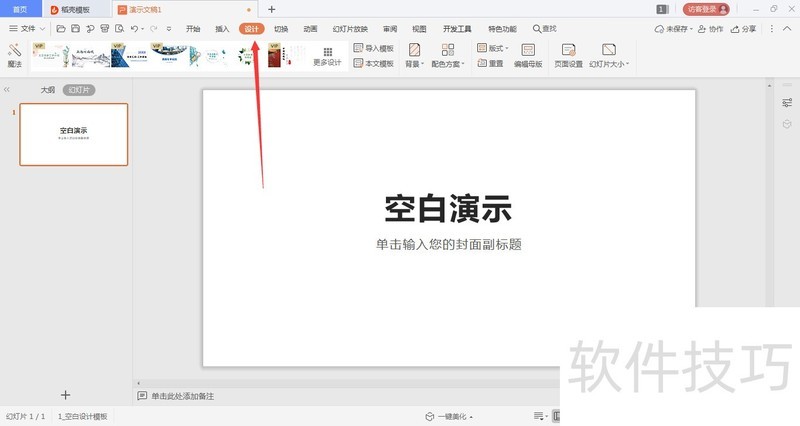The height and width of the screenshot is (426, 800).
Task: Add a new slide with the plus icon
Action: coord(65,395)
